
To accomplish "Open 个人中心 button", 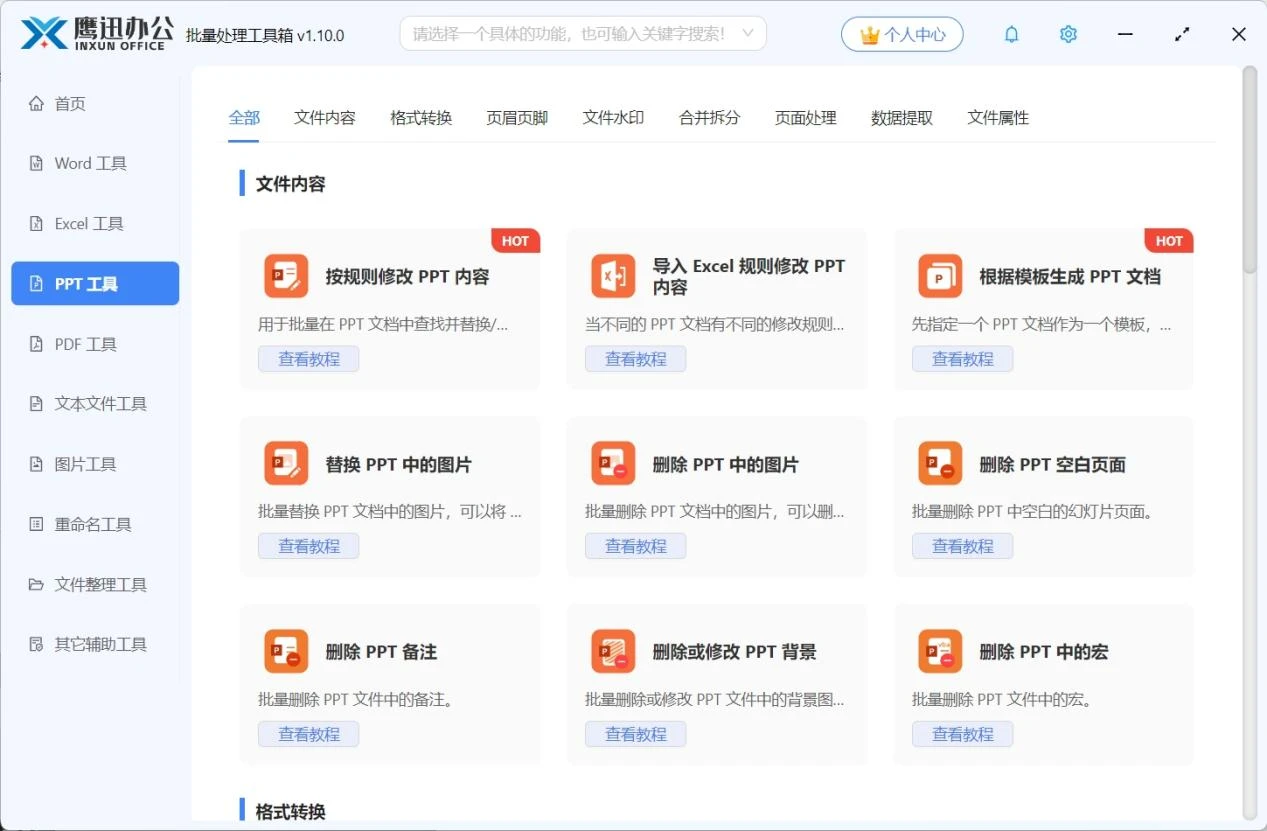I will coord(902,34).
